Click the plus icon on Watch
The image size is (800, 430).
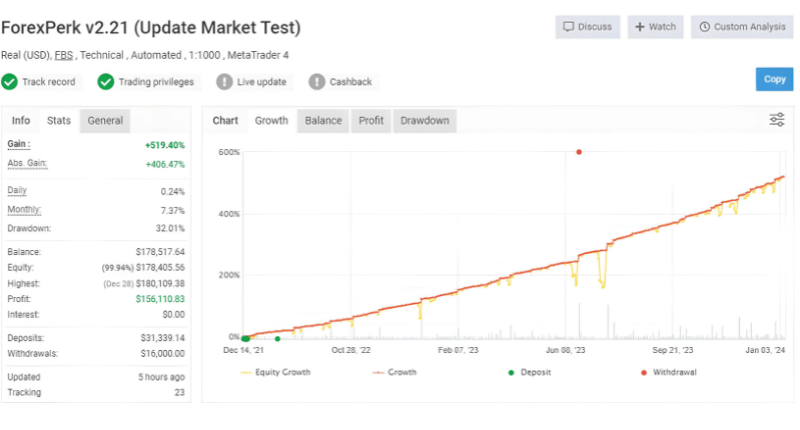tap(639, 27)
